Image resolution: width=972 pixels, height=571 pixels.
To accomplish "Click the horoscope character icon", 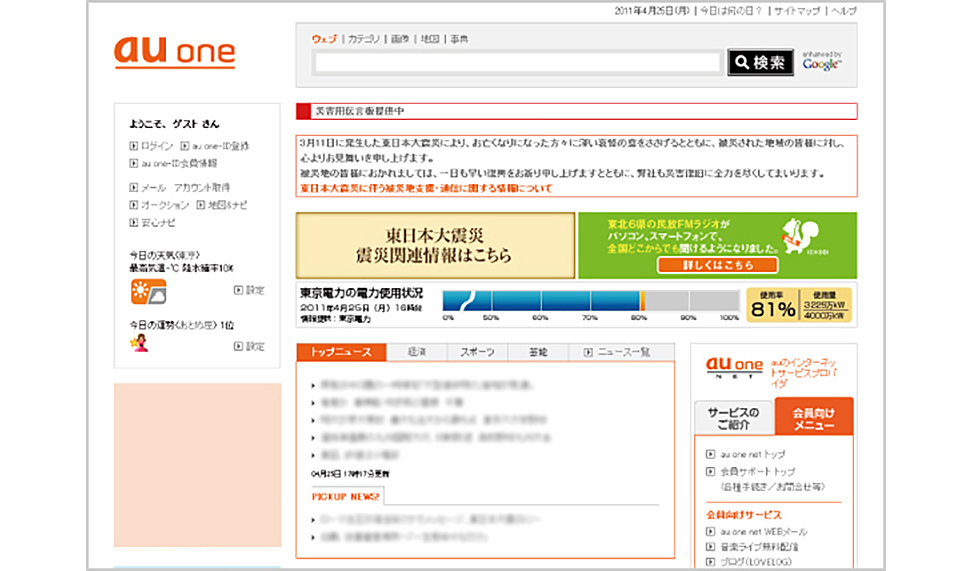I will pyautogui.click(x=139, y=342).
